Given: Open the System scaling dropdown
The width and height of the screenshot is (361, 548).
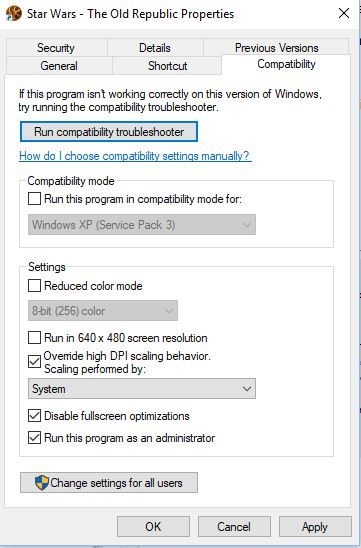Looking at the screenshot, I should point(142,389).
